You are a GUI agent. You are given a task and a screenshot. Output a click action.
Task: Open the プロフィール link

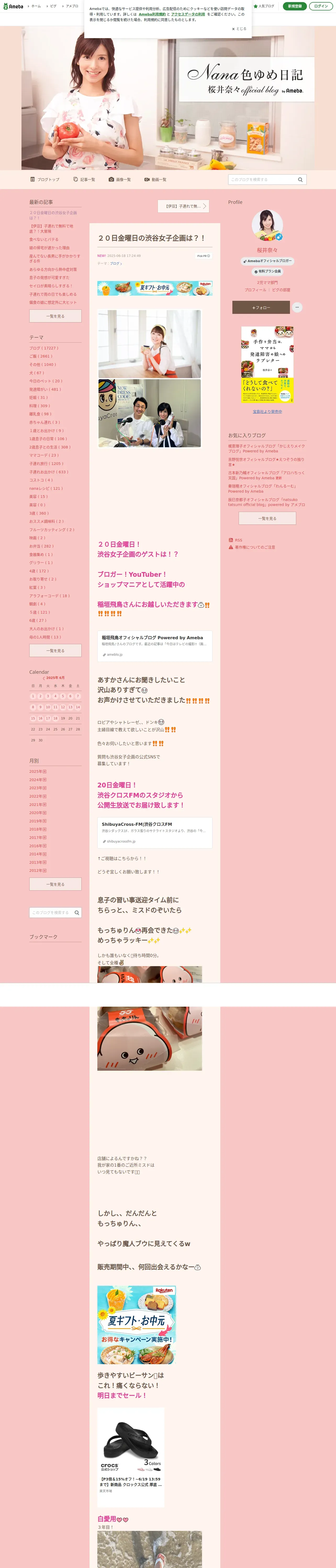tap(255, 290)
